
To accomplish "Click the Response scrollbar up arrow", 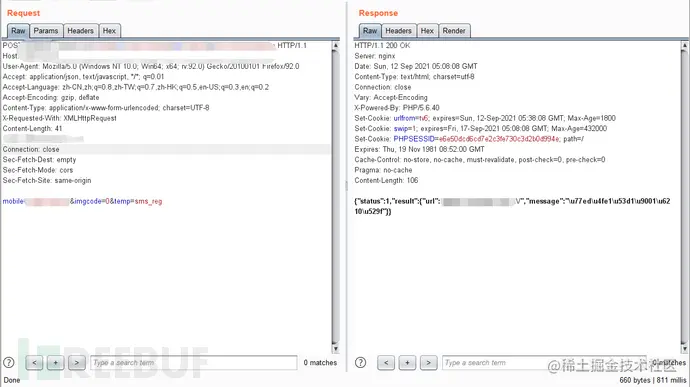I will click(684, 45).
